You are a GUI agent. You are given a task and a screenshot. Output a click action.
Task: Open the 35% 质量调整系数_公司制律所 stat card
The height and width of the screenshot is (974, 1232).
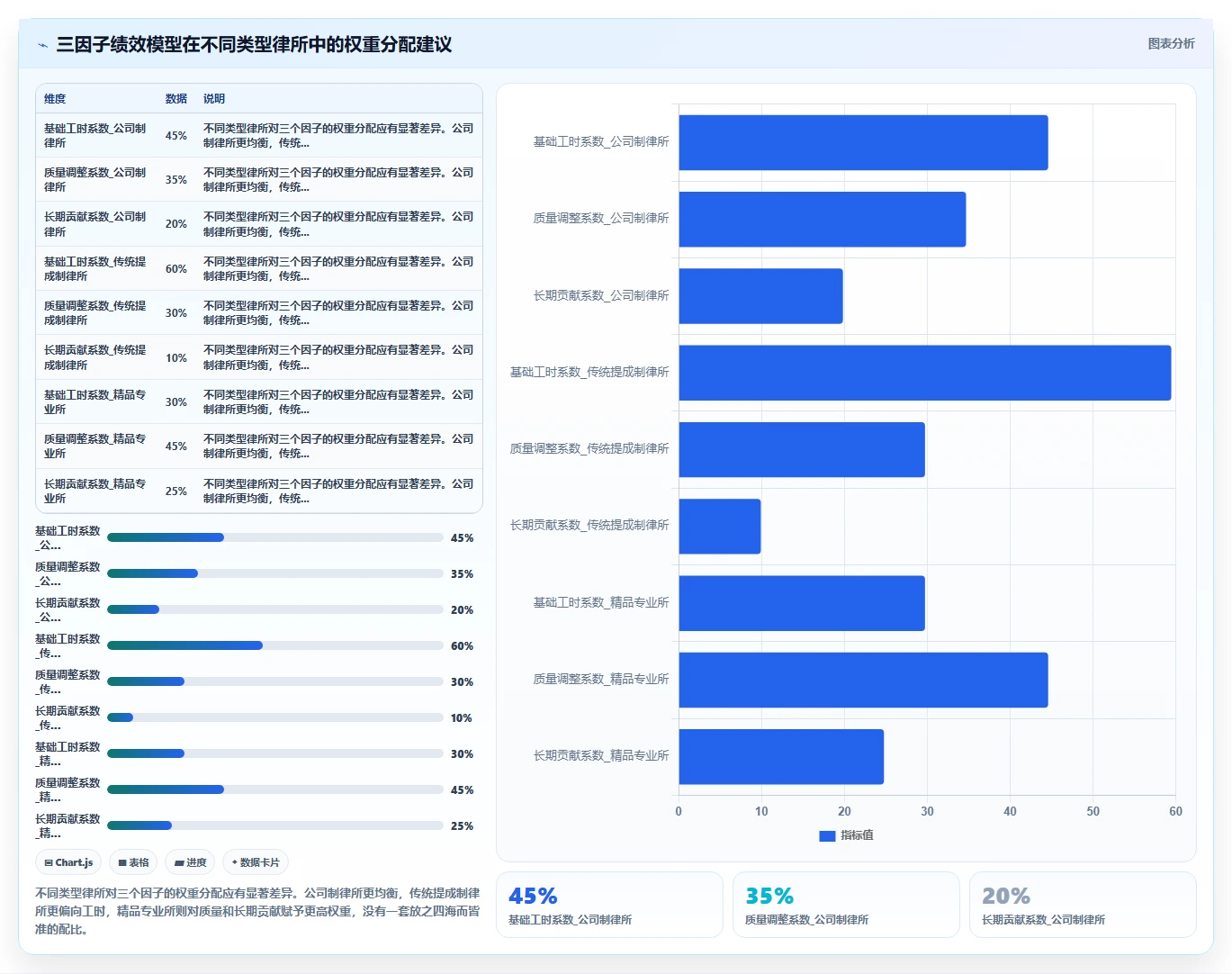coord(846,905)
